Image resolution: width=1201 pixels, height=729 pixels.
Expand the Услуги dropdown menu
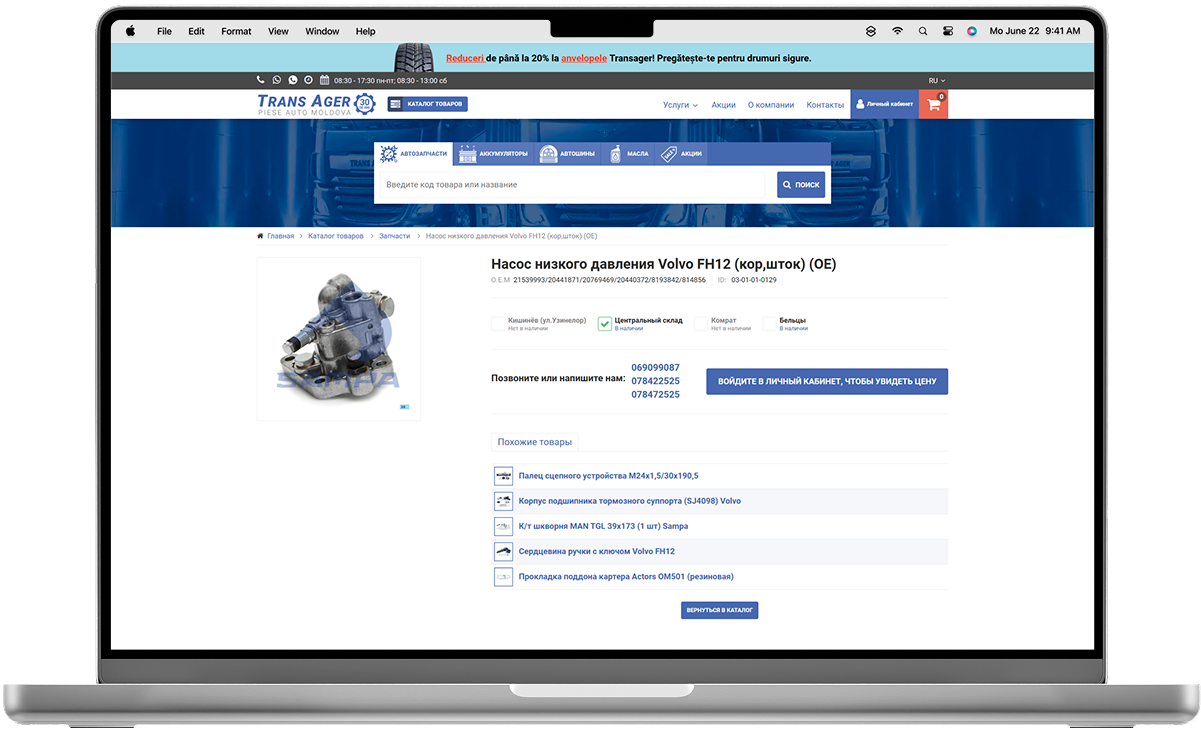tap(680, 104)
